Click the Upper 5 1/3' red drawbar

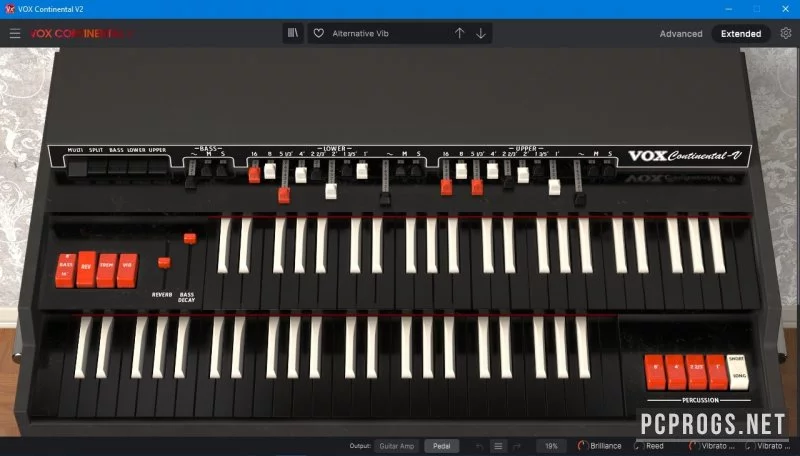pos(477,187)
